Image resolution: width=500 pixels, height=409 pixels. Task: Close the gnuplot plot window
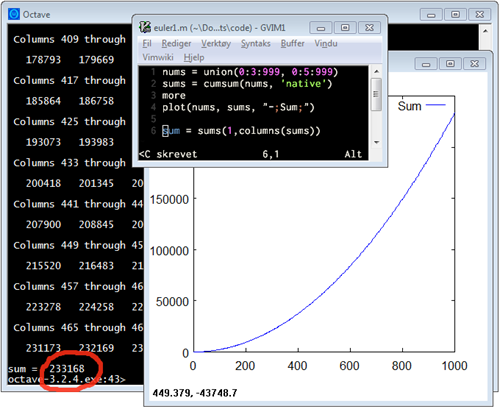474,63
